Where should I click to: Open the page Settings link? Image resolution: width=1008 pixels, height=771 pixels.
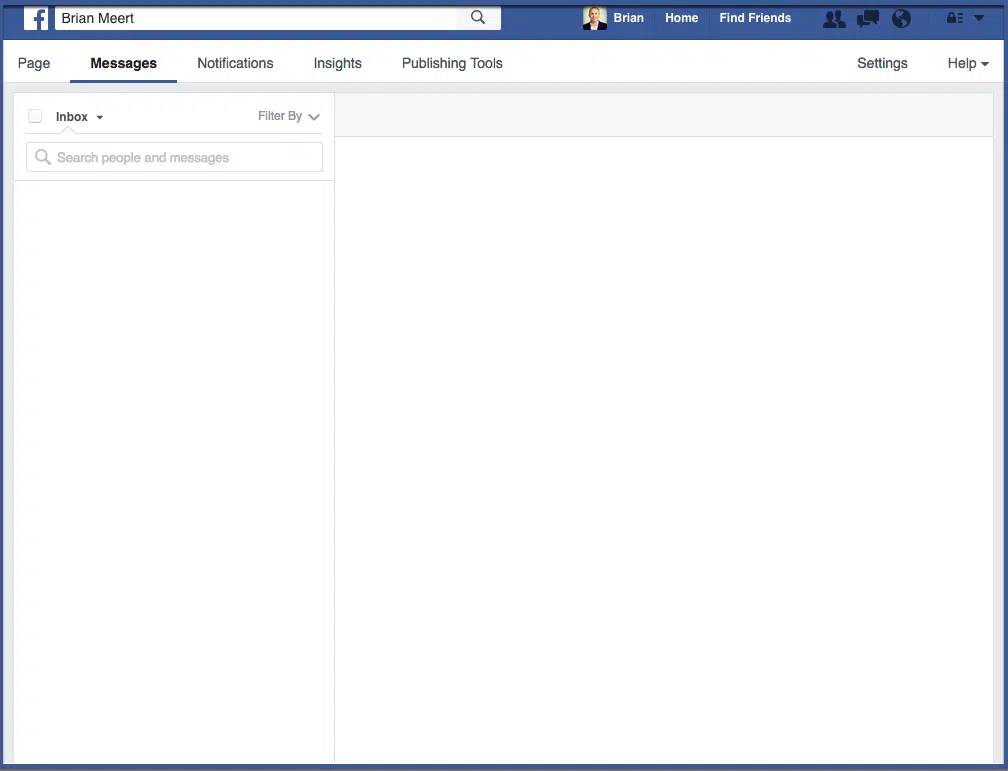(x=881, y=63)
